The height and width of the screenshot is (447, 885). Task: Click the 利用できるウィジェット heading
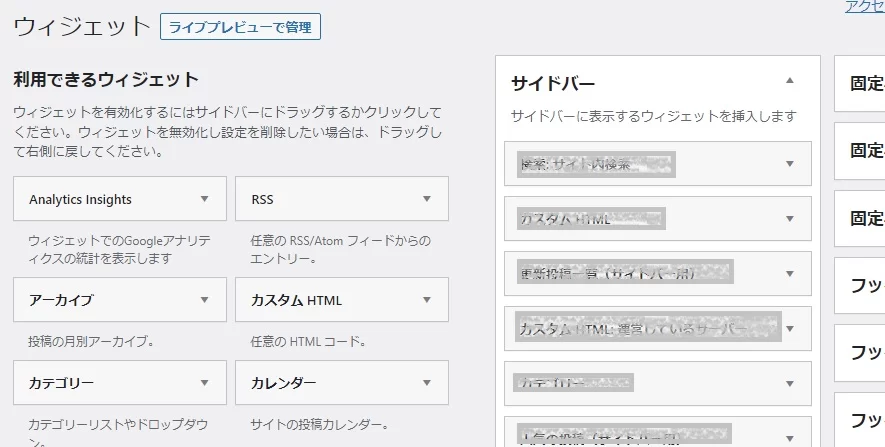coord(106,79)
